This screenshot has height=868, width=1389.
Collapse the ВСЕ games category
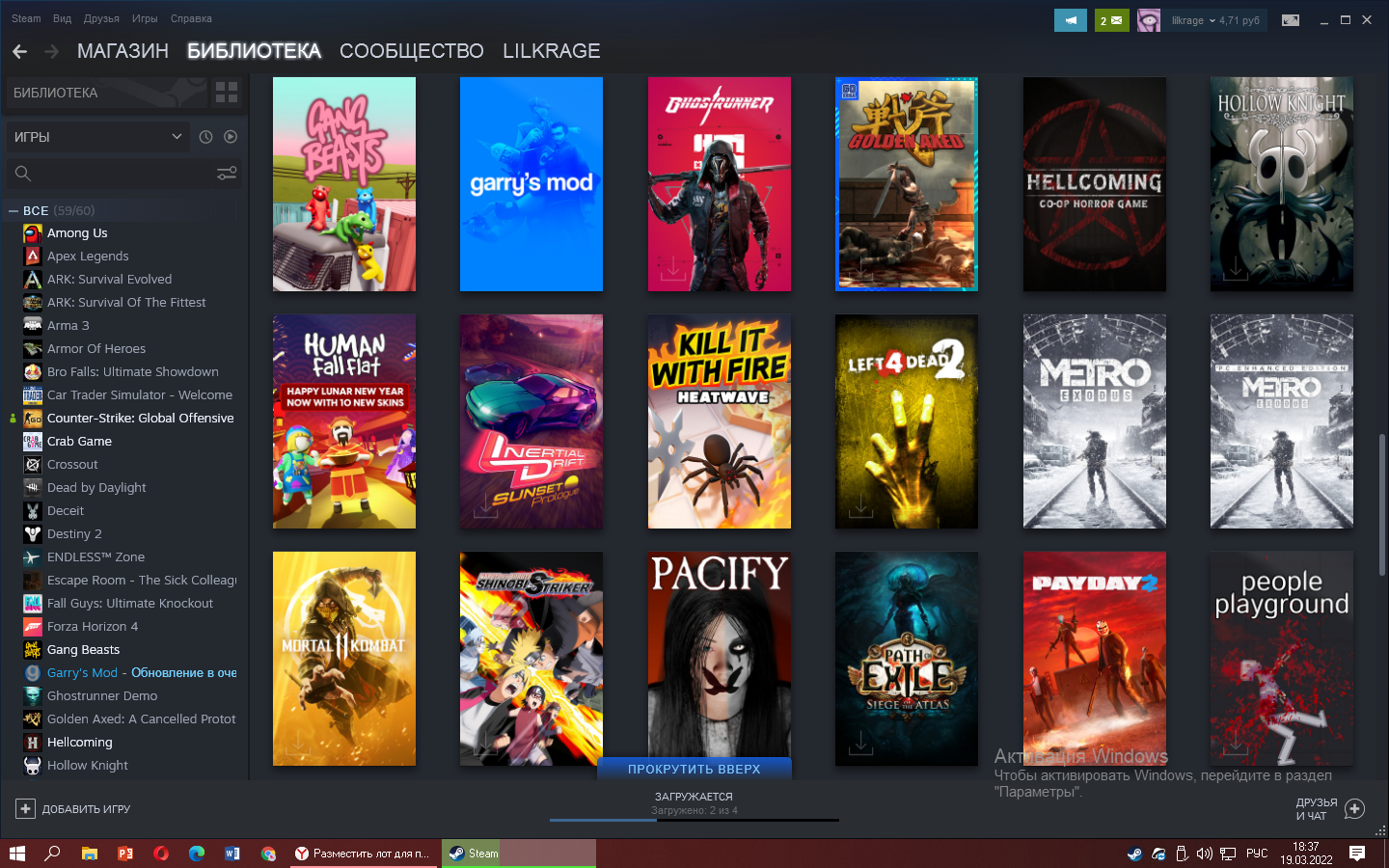[14, 210]
